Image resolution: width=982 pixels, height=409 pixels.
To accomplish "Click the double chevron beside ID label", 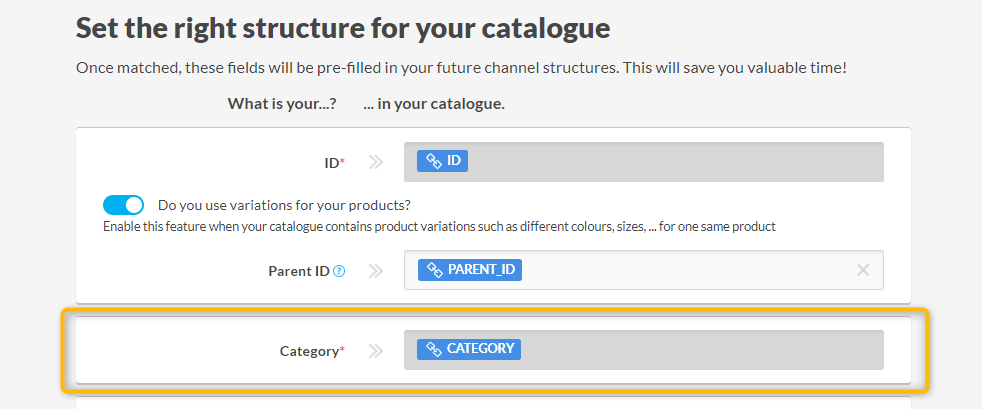I will coord(375,162).
